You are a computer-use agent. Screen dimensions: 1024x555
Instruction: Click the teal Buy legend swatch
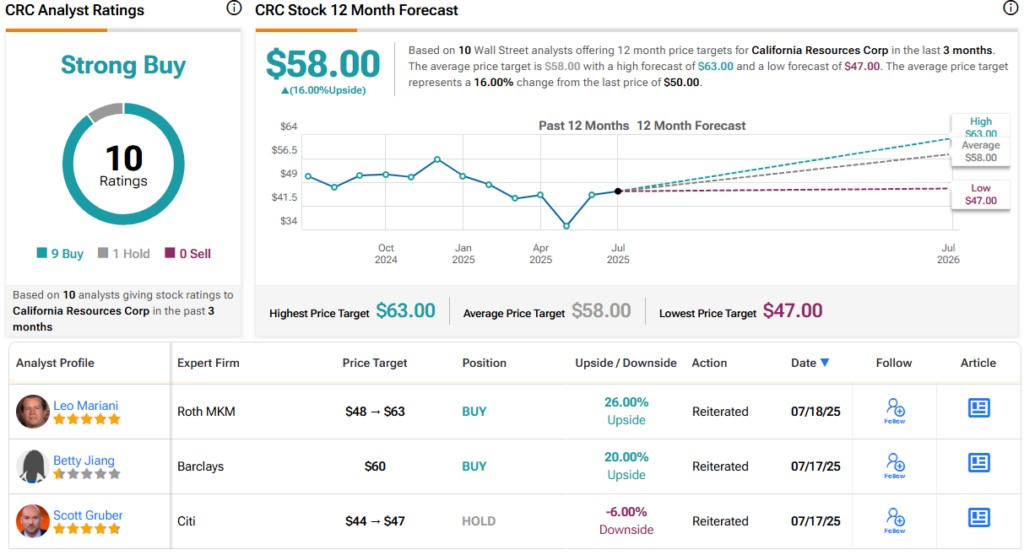pyautogui.click(x=41, y=254)
